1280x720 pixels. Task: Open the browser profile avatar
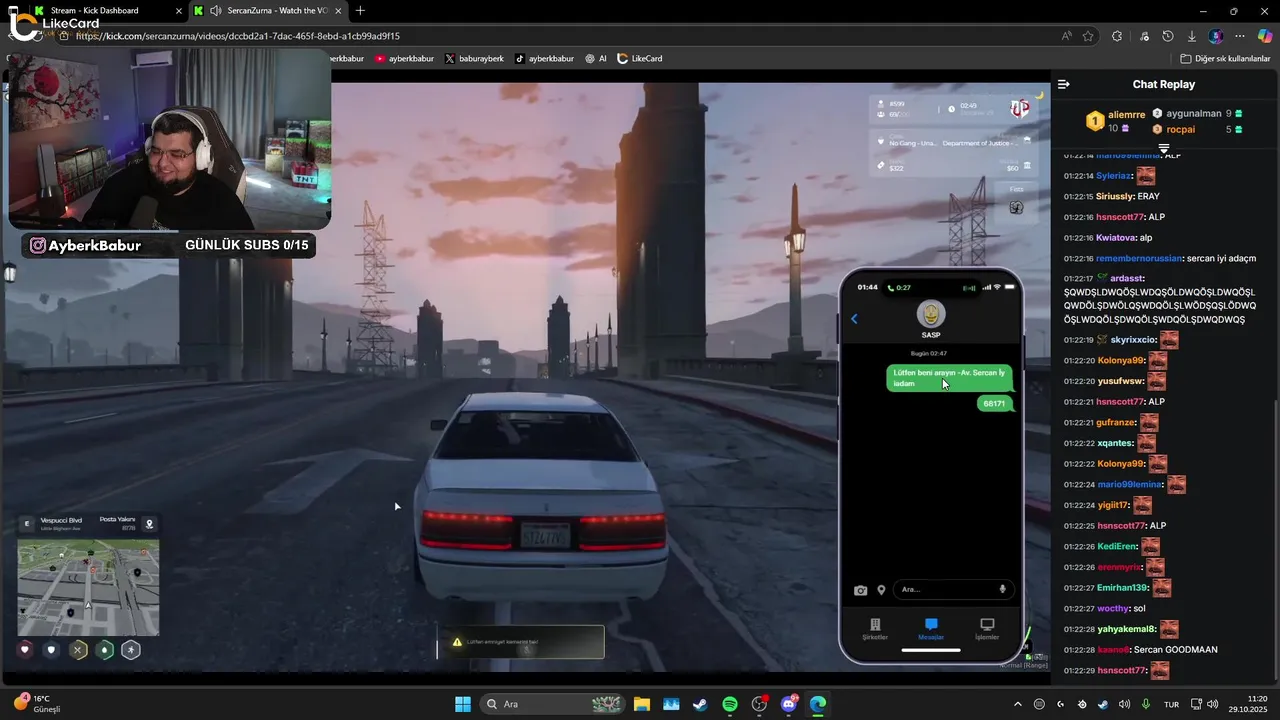point(1215,36)
